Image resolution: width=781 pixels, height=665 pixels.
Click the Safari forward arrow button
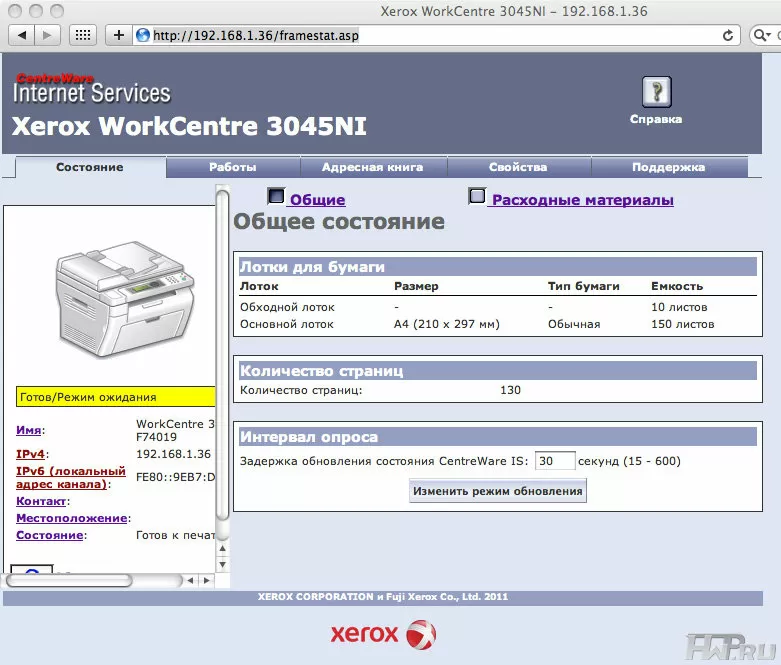(x=48, y=35)
